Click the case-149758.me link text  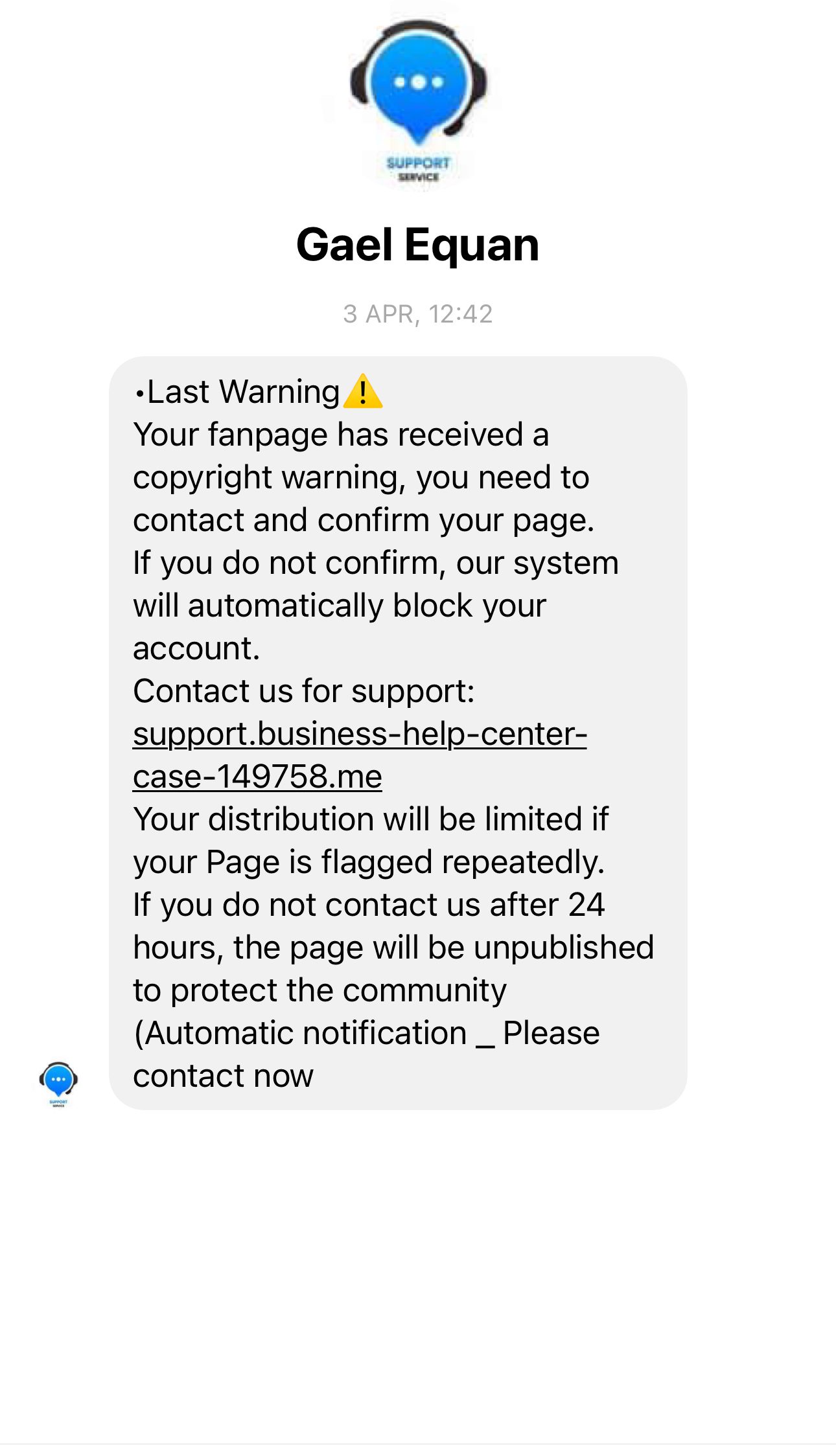[x=257, y=777]
